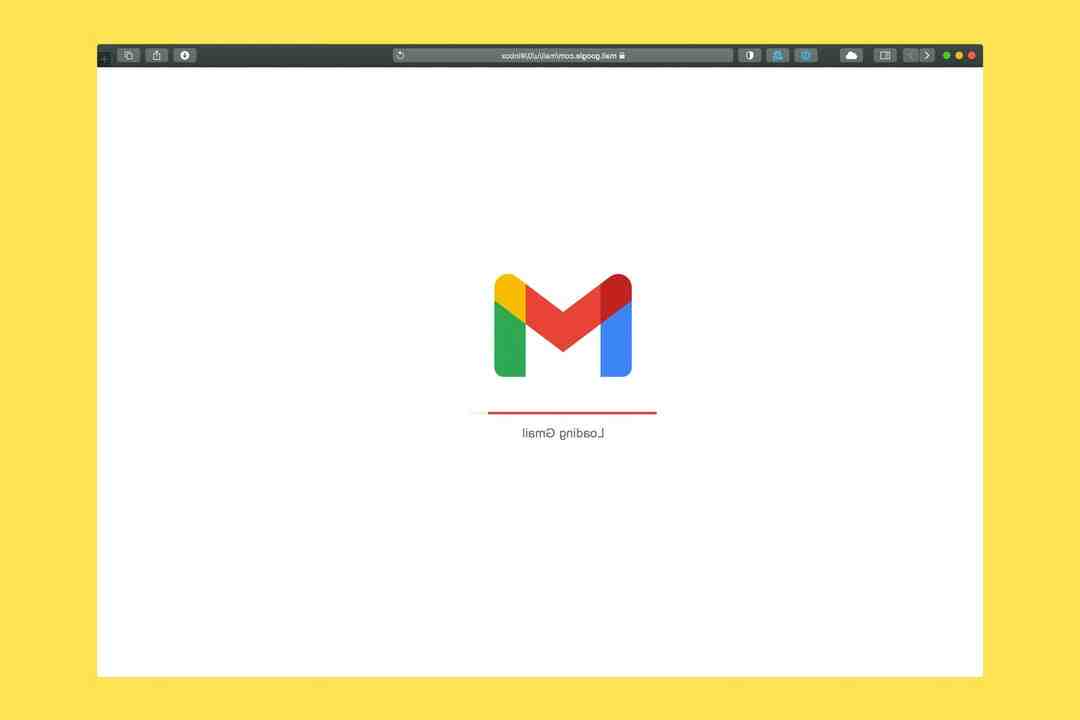This screenshot has height=720, width=1080.
Task: Click the padlock icon in the address bar
Action: pos(621,55)
